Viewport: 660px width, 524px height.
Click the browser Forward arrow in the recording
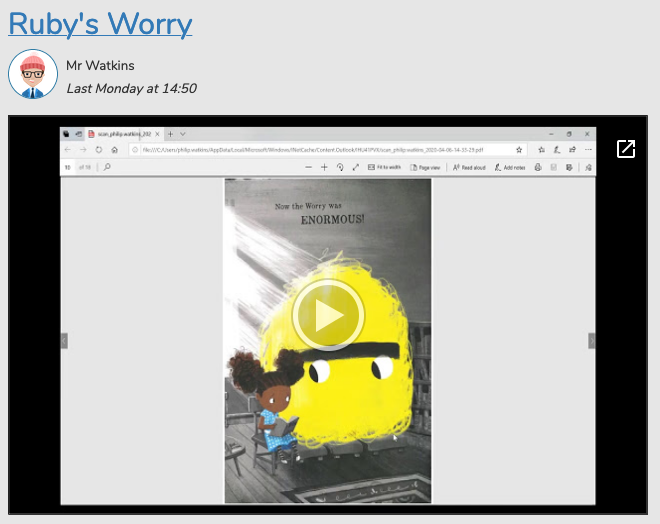pos(83,150)
